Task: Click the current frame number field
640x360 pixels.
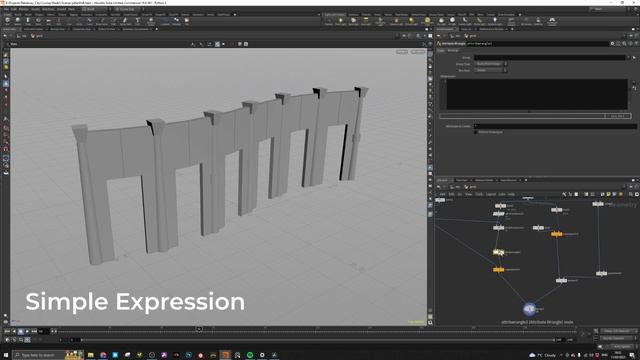Action: 43,331
